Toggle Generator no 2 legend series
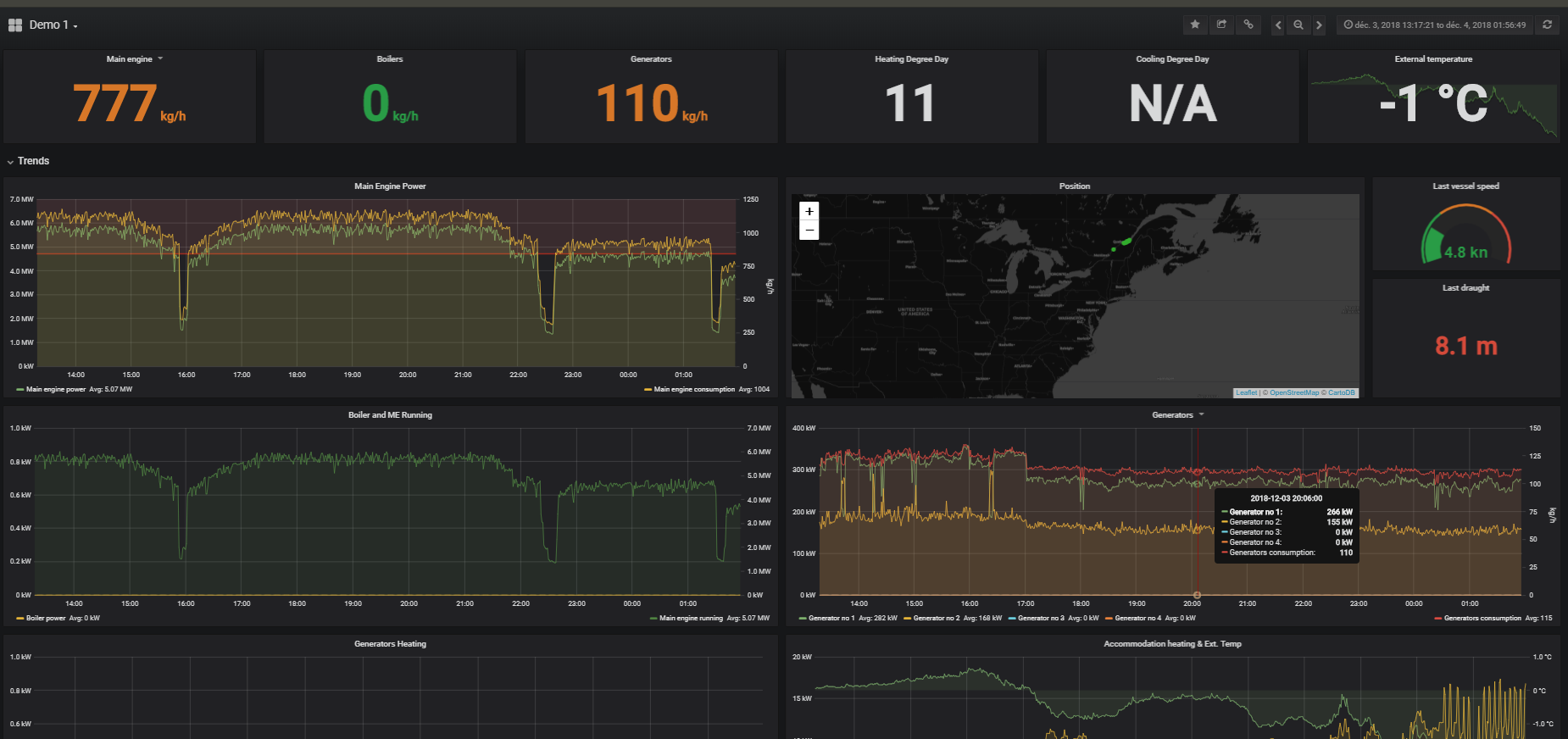 coord(931,619)
